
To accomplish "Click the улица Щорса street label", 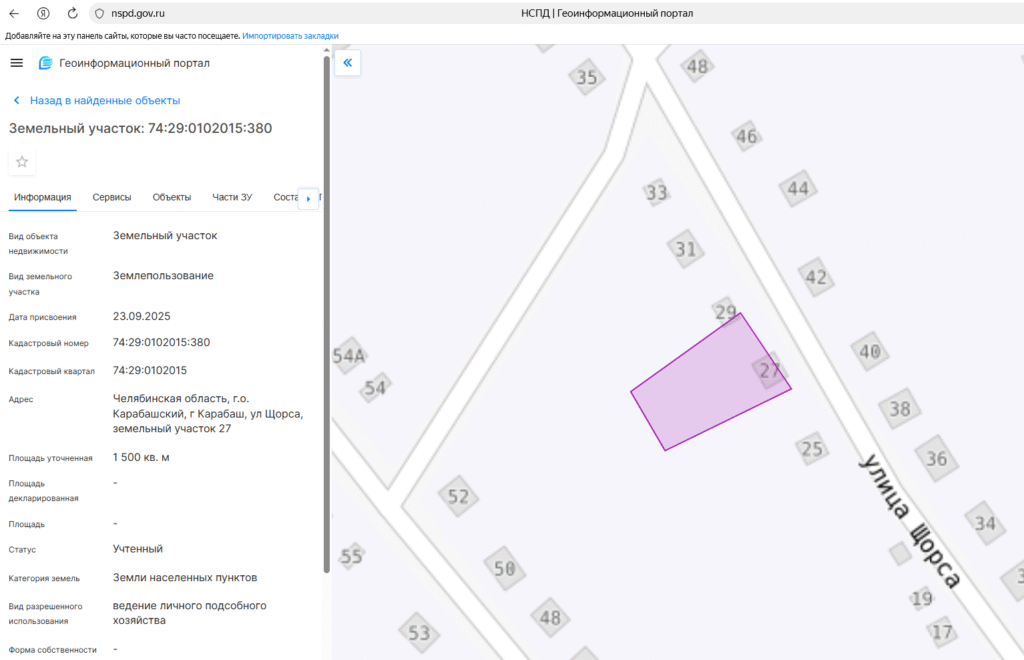I will point(910,520).
